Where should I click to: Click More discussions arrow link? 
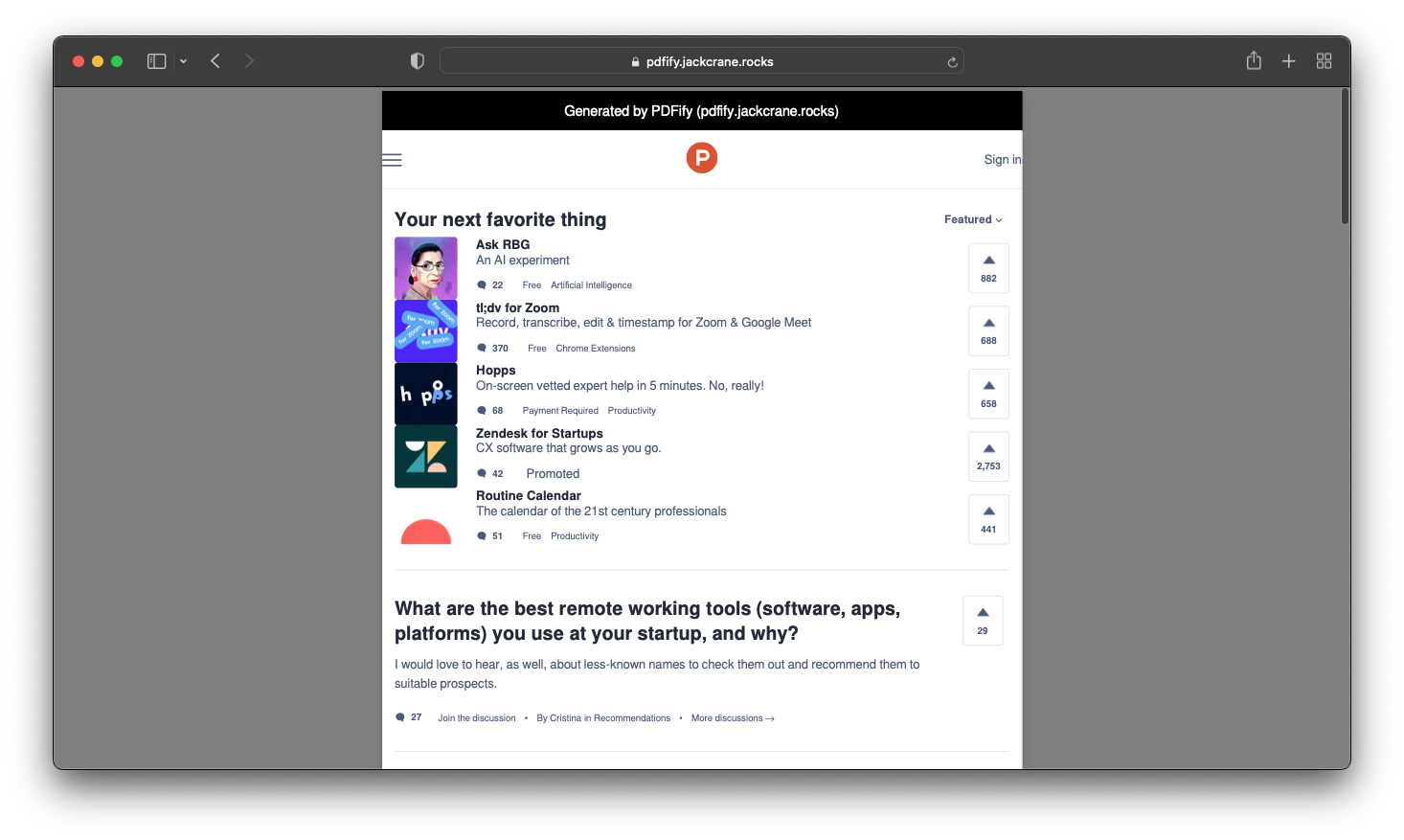(733, 718)
